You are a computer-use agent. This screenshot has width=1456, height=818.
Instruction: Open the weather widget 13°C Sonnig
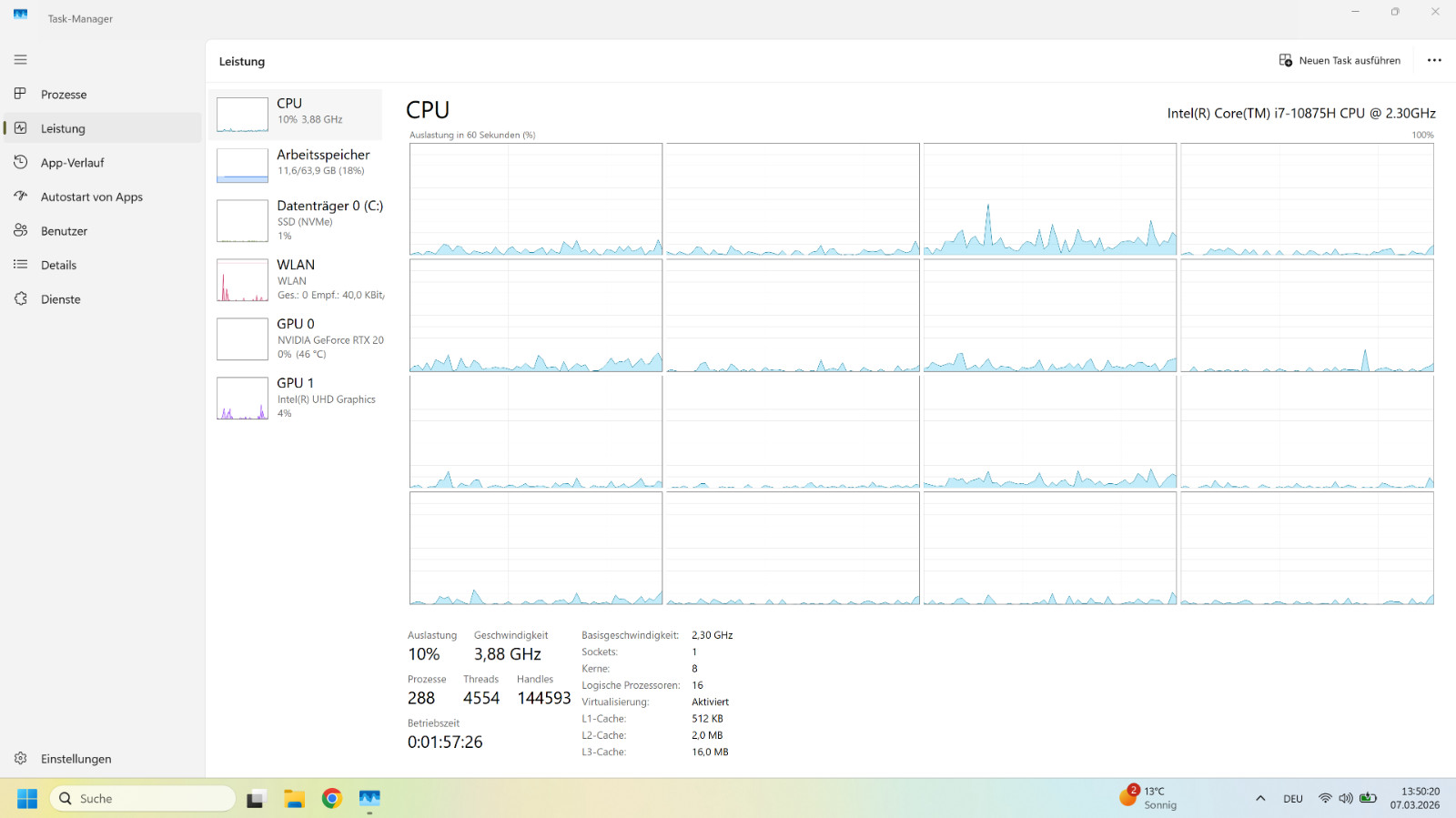tap(1148, 798)
